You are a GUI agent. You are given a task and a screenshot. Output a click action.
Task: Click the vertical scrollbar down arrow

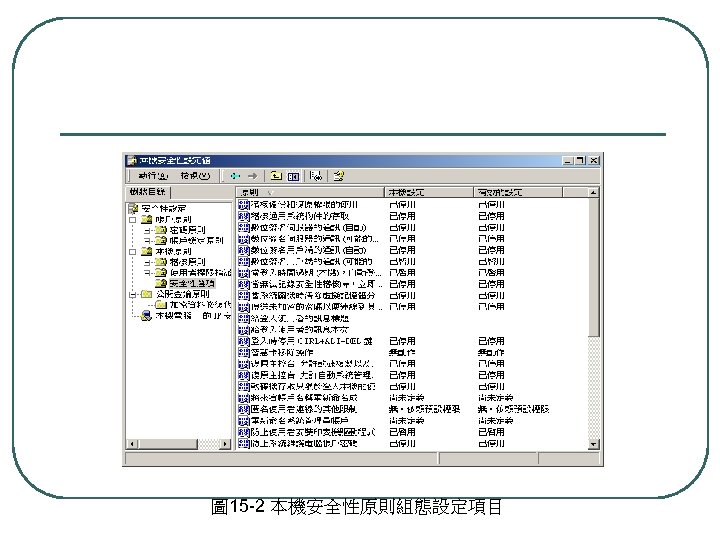593,444
